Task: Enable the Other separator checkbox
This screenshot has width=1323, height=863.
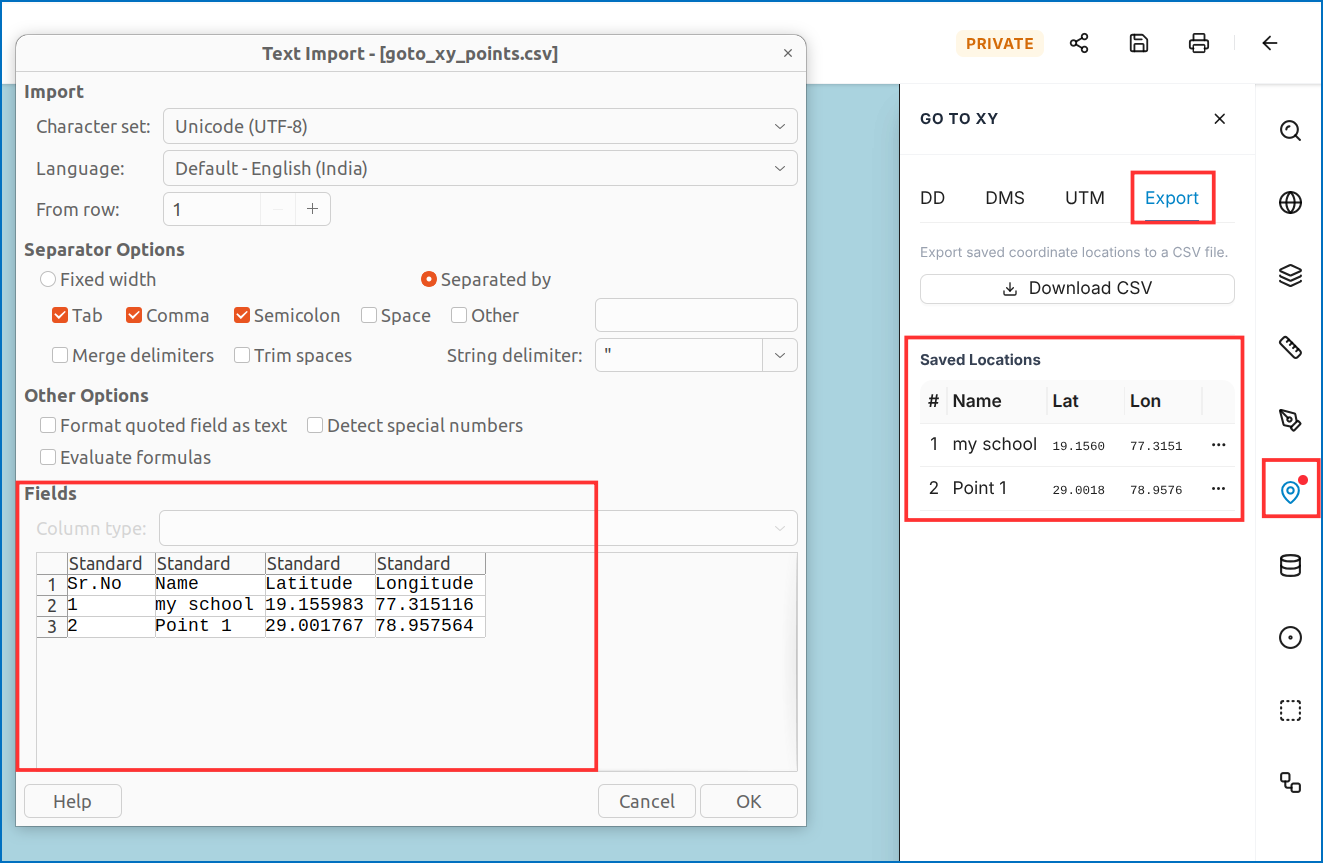Action: click(459, 316)
